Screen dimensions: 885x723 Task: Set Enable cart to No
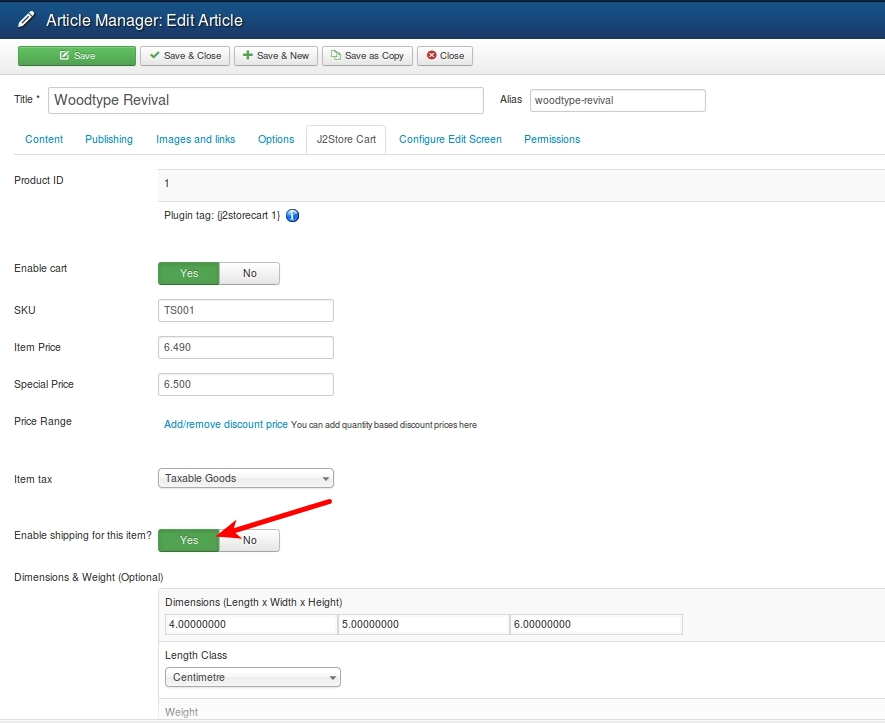(x=249, y=273)
